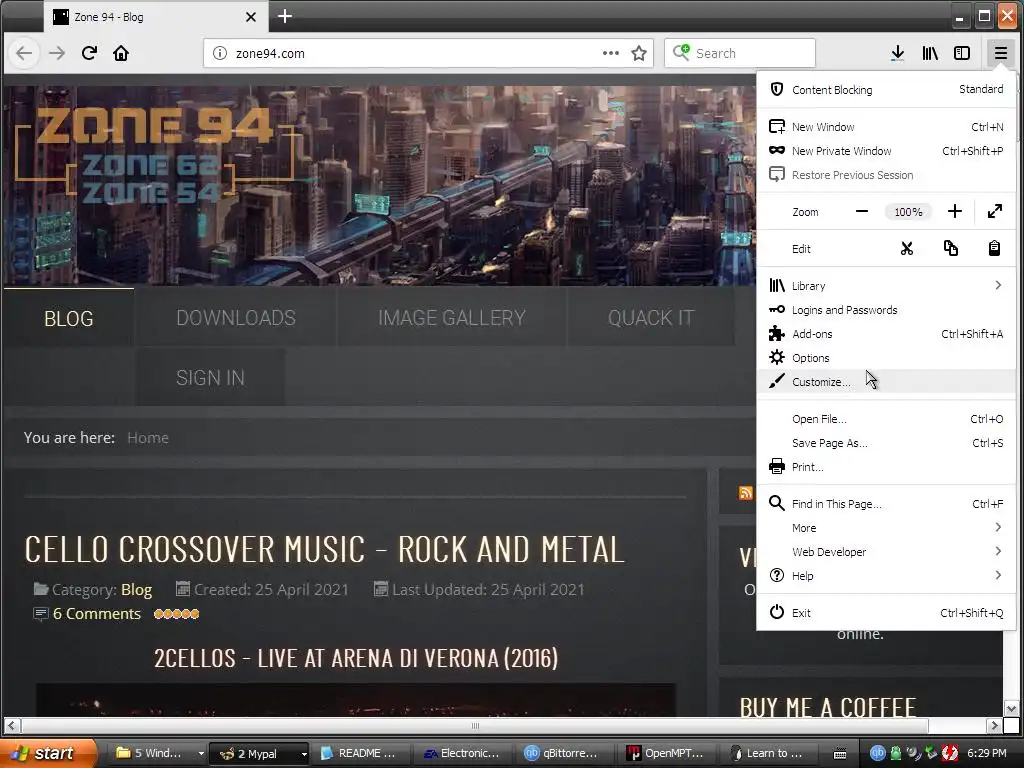Select Customize... menu entry

[x=886, y=381]
